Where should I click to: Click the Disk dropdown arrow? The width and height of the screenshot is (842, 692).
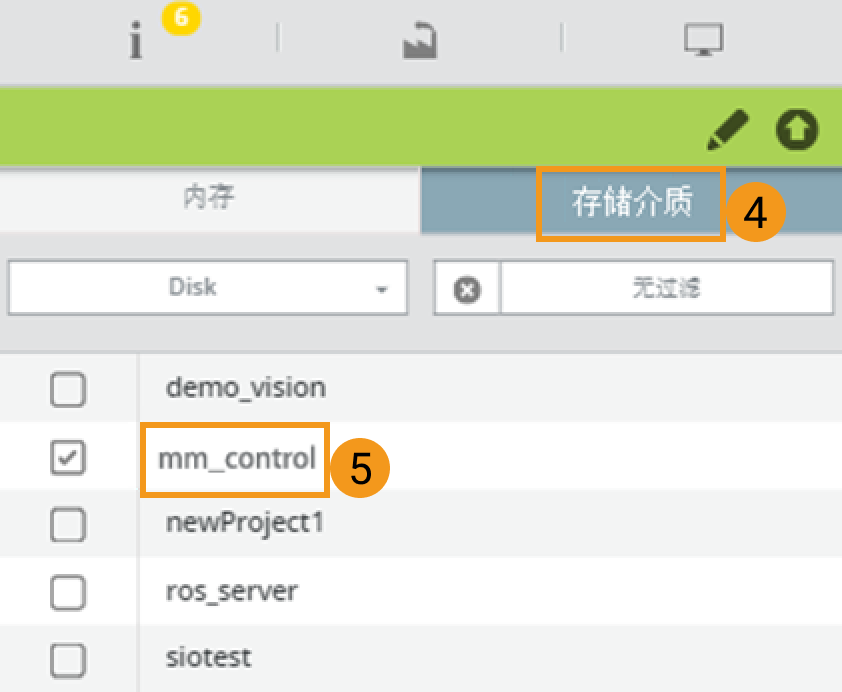coord(381,289)
